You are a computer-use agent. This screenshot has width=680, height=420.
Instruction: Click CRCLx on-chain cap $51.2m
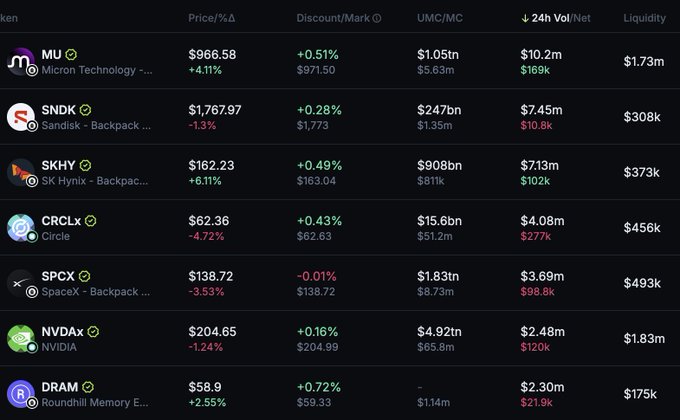click(x=435, y=236)
